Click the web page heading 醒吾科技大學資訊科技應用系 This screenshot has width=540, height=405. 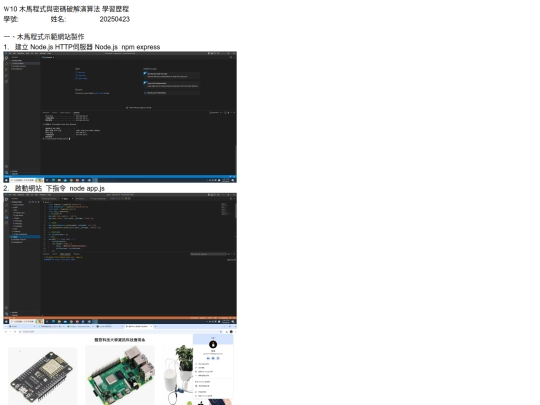(x=120, y=340)
